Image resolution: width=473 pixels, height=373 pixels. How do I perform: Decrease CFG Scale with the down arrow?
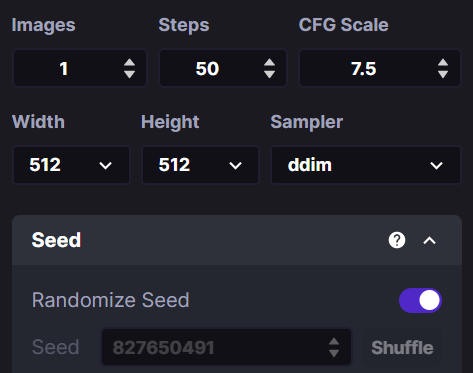(x=443, y=74)
